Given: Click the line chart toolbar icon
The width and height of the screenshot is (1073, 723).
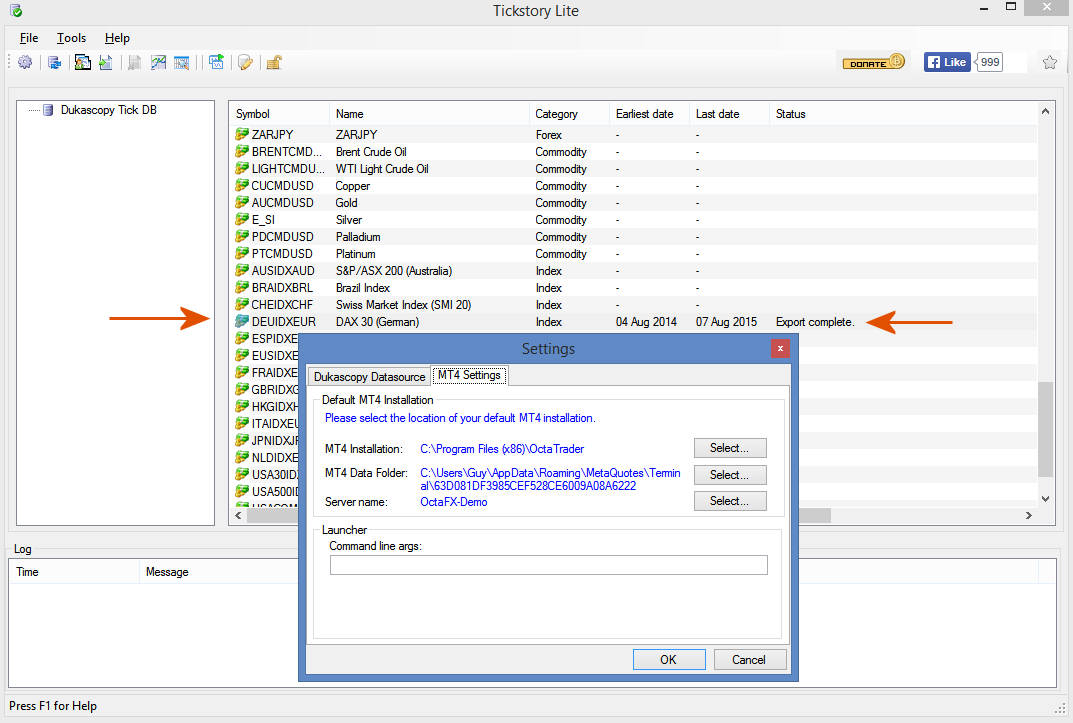Looking at the screenshot, I should pyautogui.click(x=158, y=62).
